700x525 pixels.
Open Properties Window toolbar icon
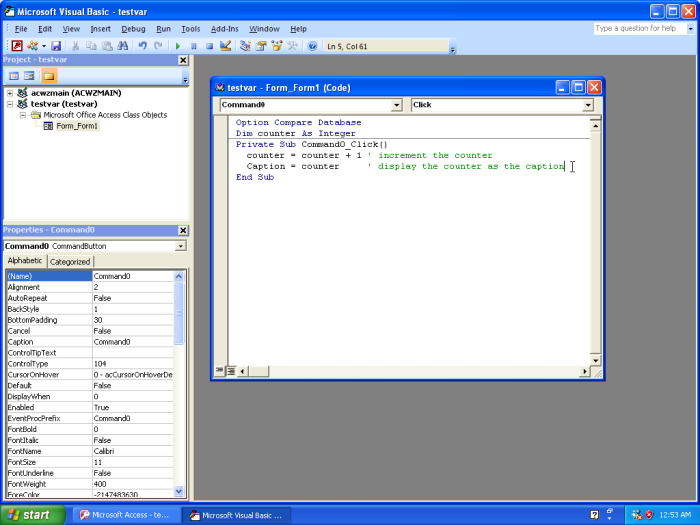click(x=261, y=46)
